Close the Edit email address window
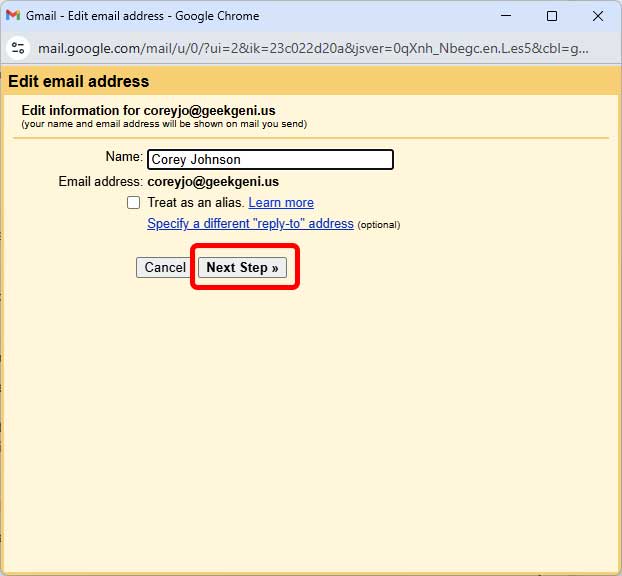622x576 pixels. 598,16
